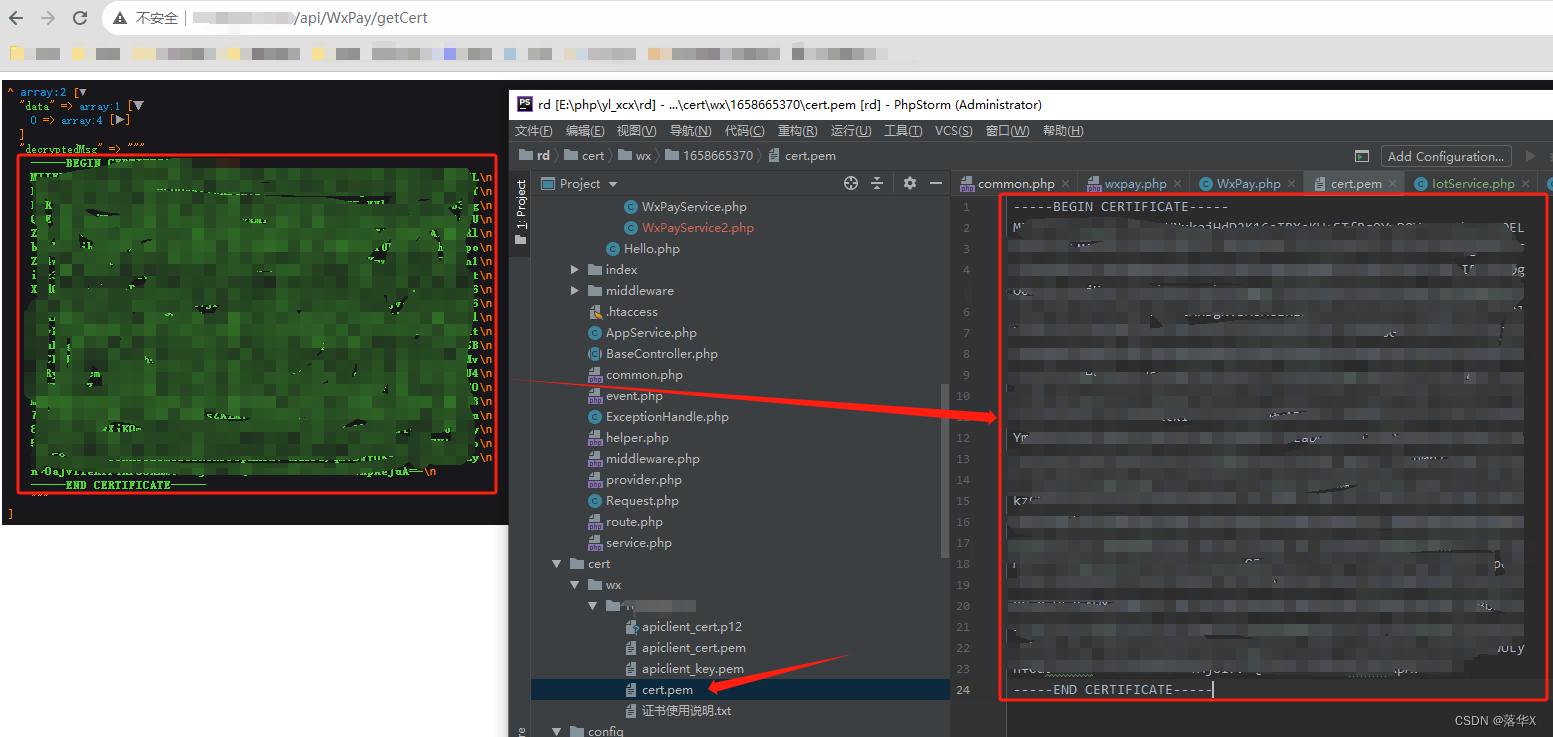Image resolution: width=1553 pixels, height=737 pixels.
Task: Click the wx breadcrumb in navigation bar
Action: (x=634, y=156)
